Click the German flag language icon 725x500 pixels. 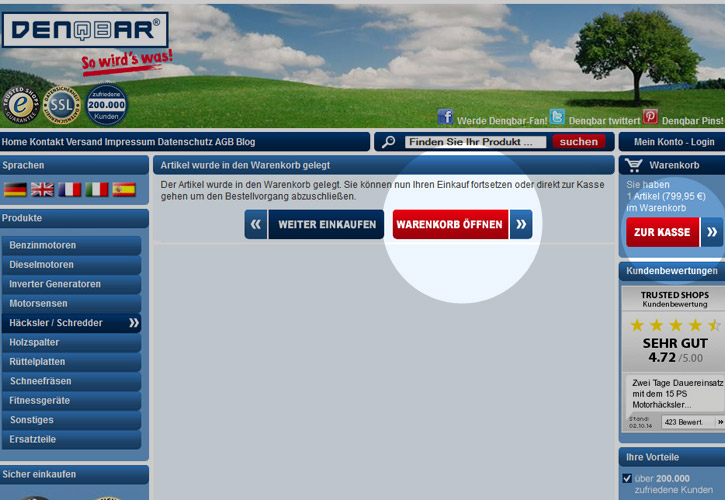15,189
